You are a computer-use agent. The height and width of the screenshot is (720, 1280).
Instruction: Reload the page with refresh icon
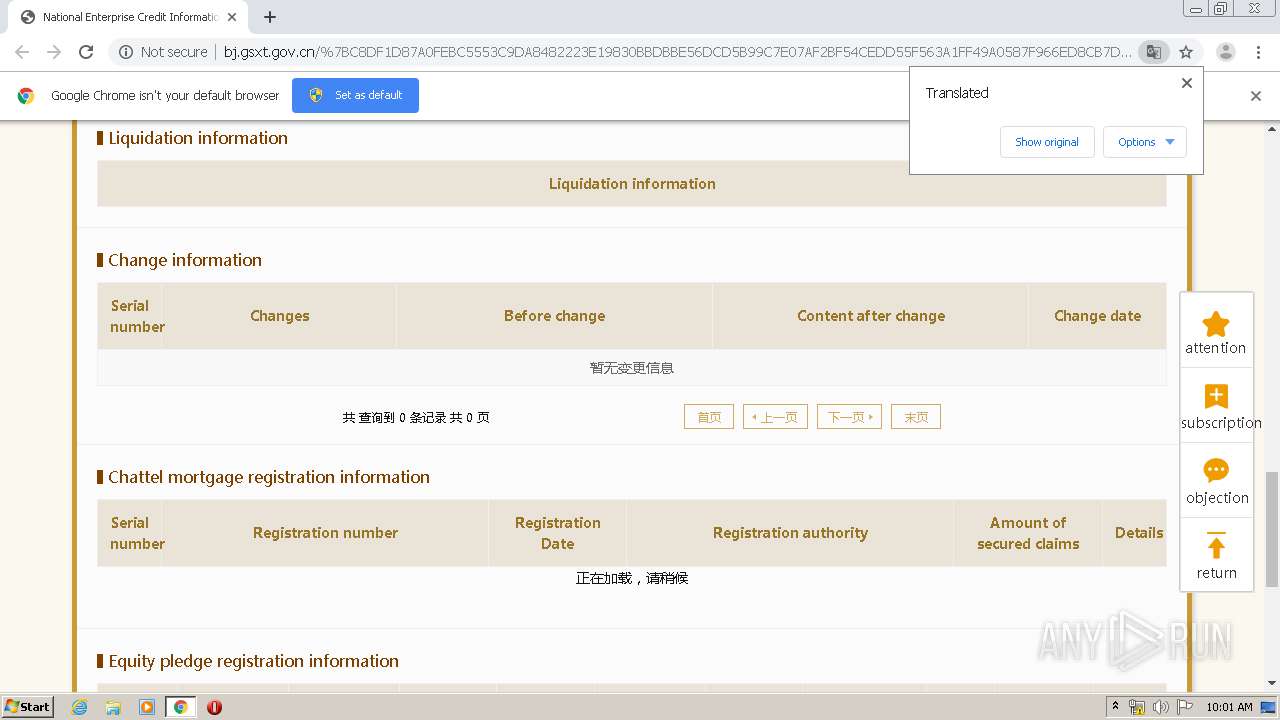[86, 52]
